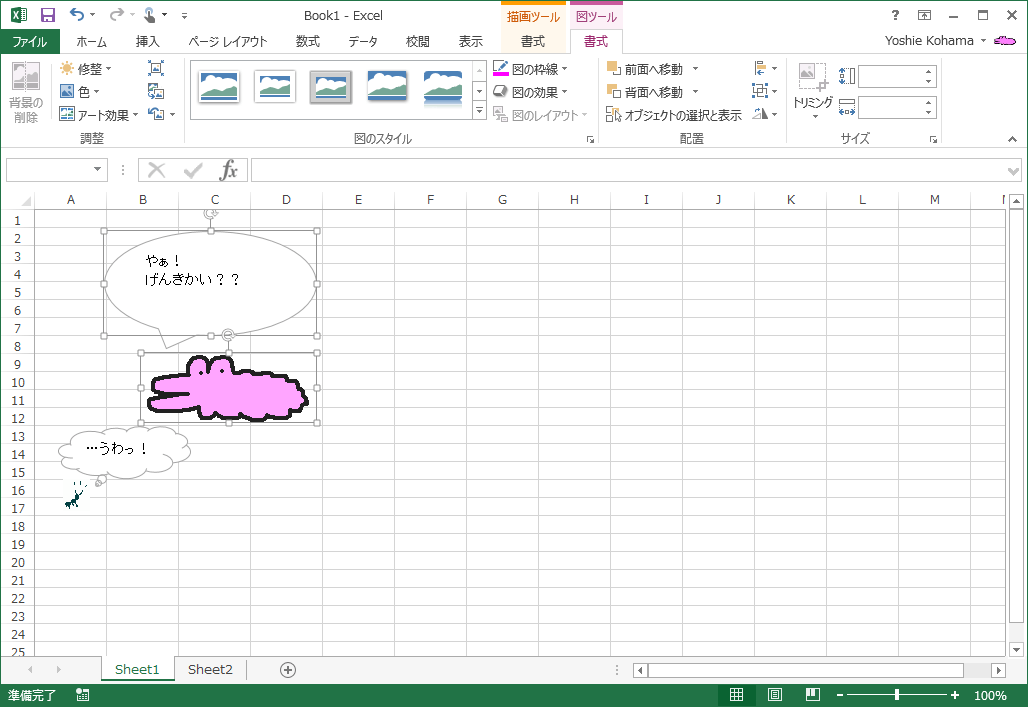Open Excel Help question mark
This screenshot has height=707, width=1028.
tap(895, 15)
